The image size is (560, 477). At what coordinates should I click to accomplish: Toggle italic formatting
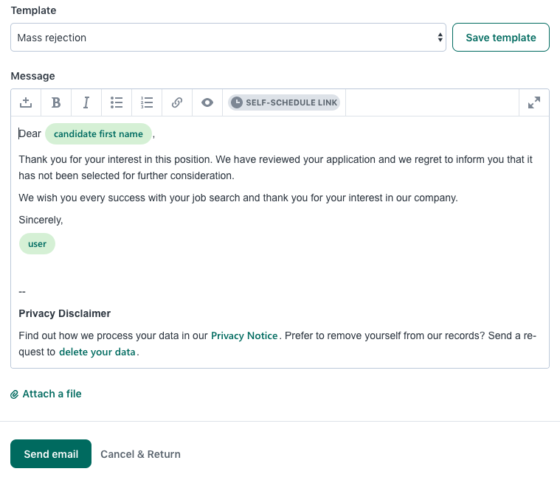point(86,102)
